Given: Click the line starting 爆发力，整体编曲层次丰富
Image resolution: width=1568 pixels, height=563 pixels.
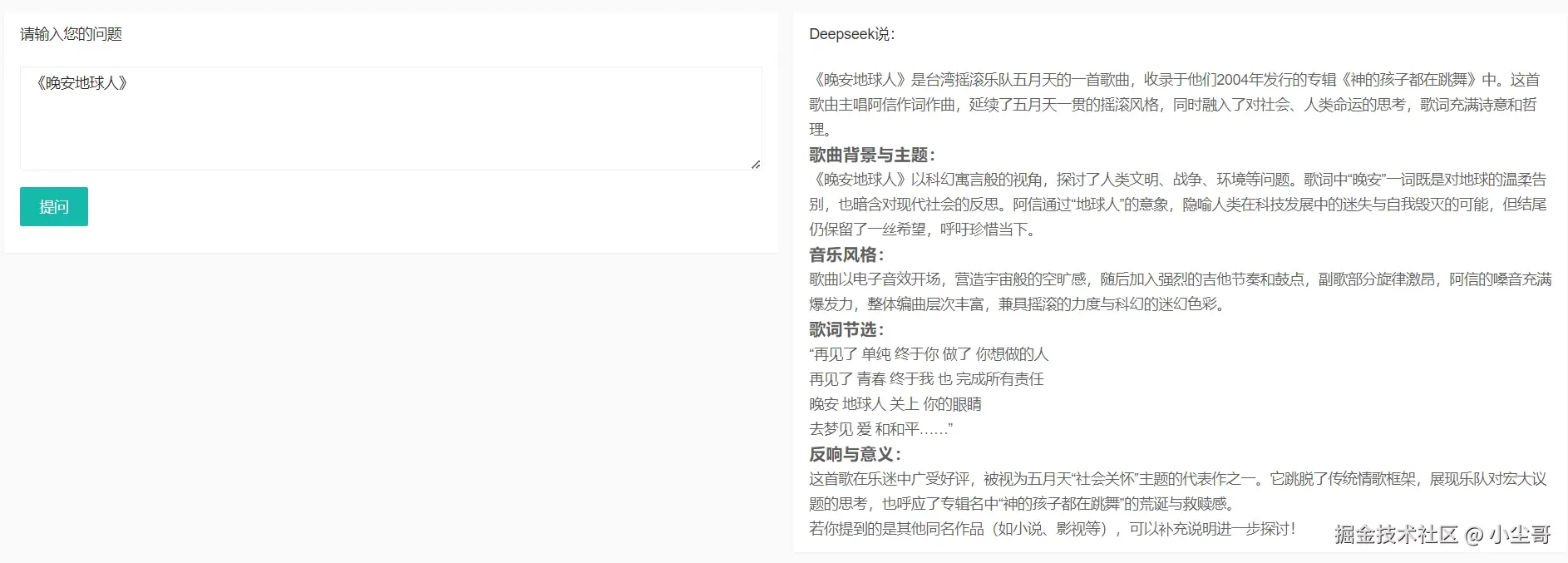Looking at the screenshot, I should (x=1017, y=304).
